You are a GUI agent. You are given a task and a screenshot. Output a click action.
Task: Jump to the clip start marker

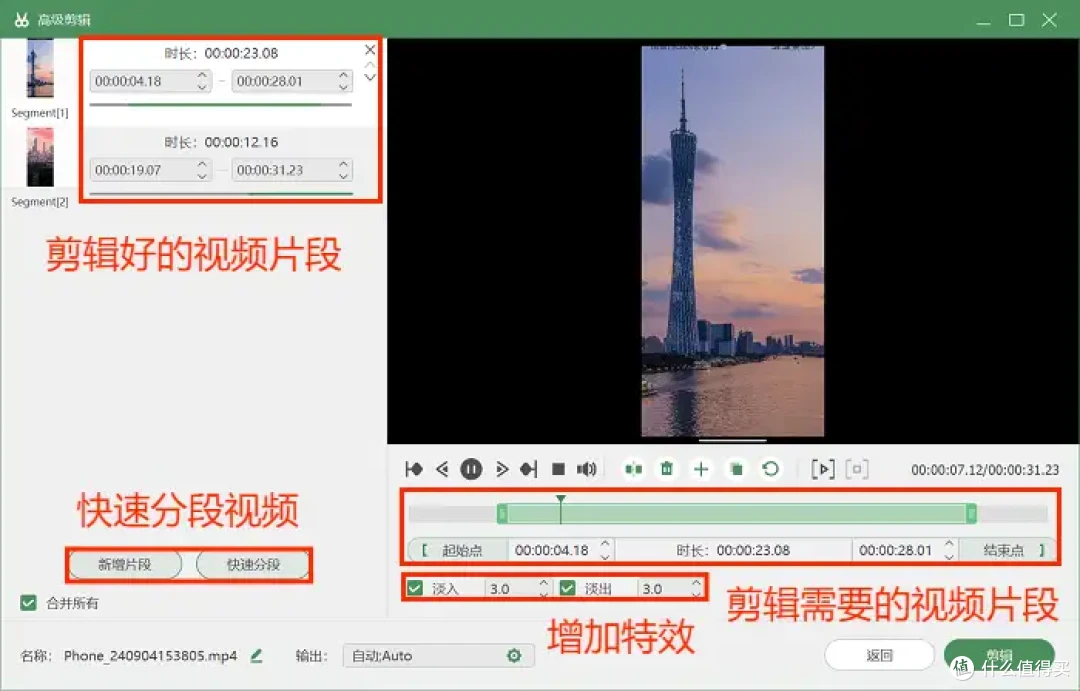pyautogui.click(x=413, y=469)
